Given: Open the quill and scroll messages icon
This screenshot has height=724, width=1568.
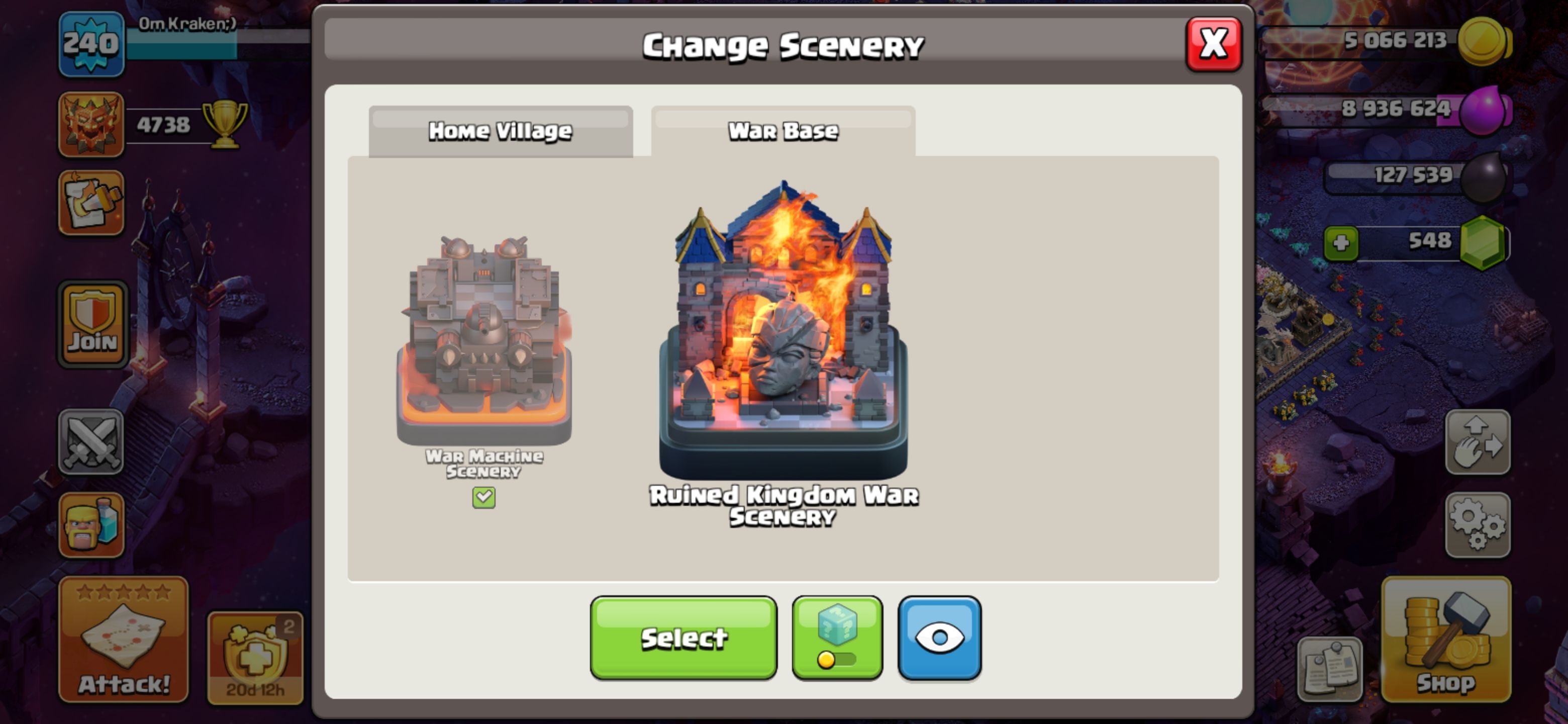Looking at the screenshot, I should (91, 203).
